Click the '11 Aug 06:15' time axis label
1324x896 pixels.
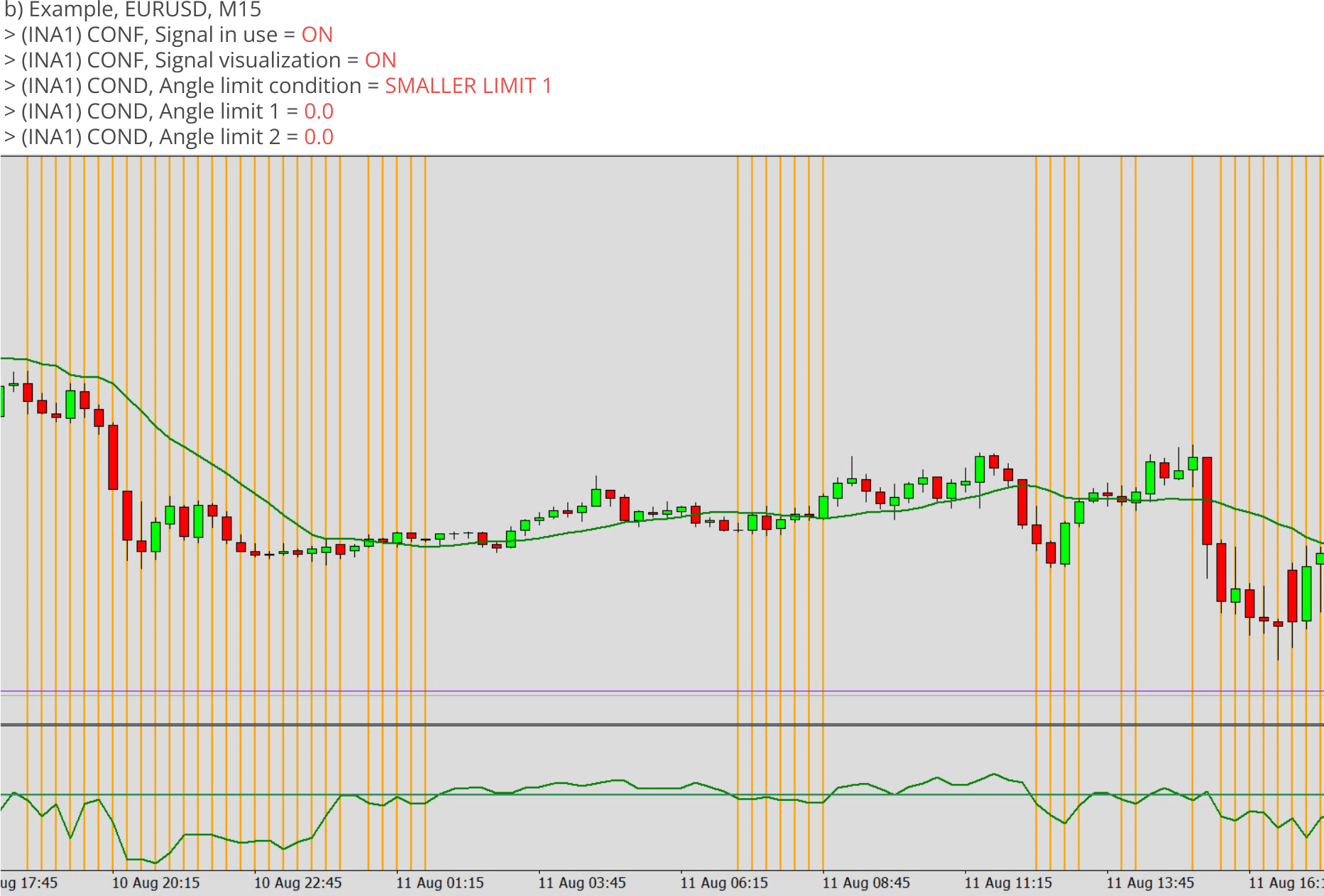pyautogui.click(x=724, y=883)
